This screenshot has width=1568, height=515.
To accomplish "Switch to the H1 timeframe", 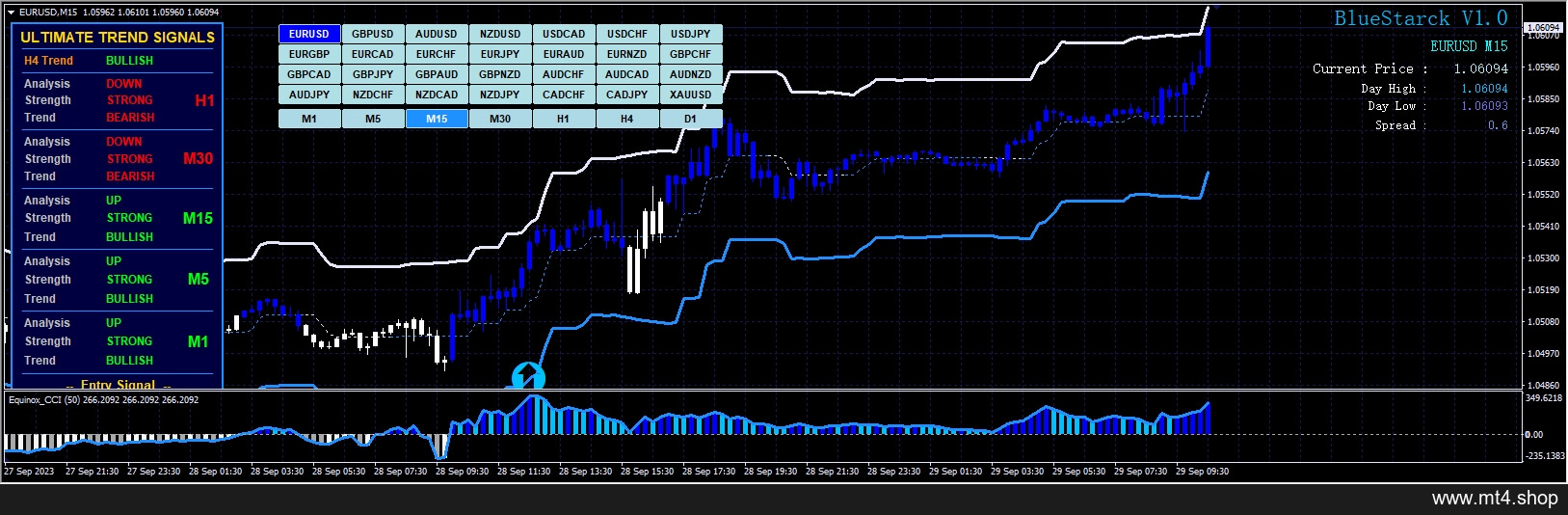I will (x=564, y=119).
